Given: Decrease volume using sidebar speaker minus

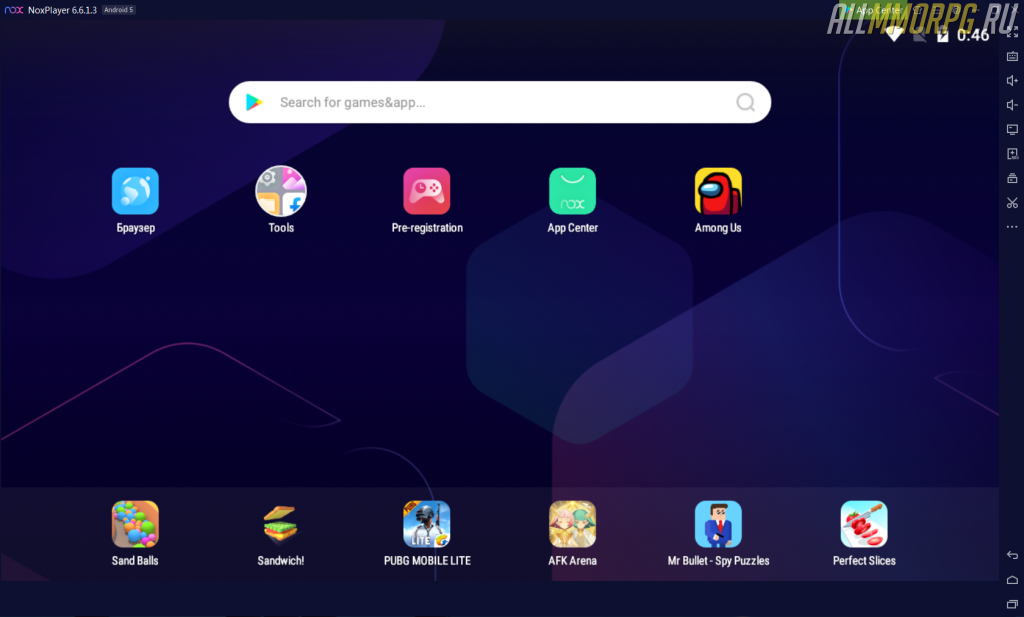Looking at the screenshot, I should coord(1012,105).
